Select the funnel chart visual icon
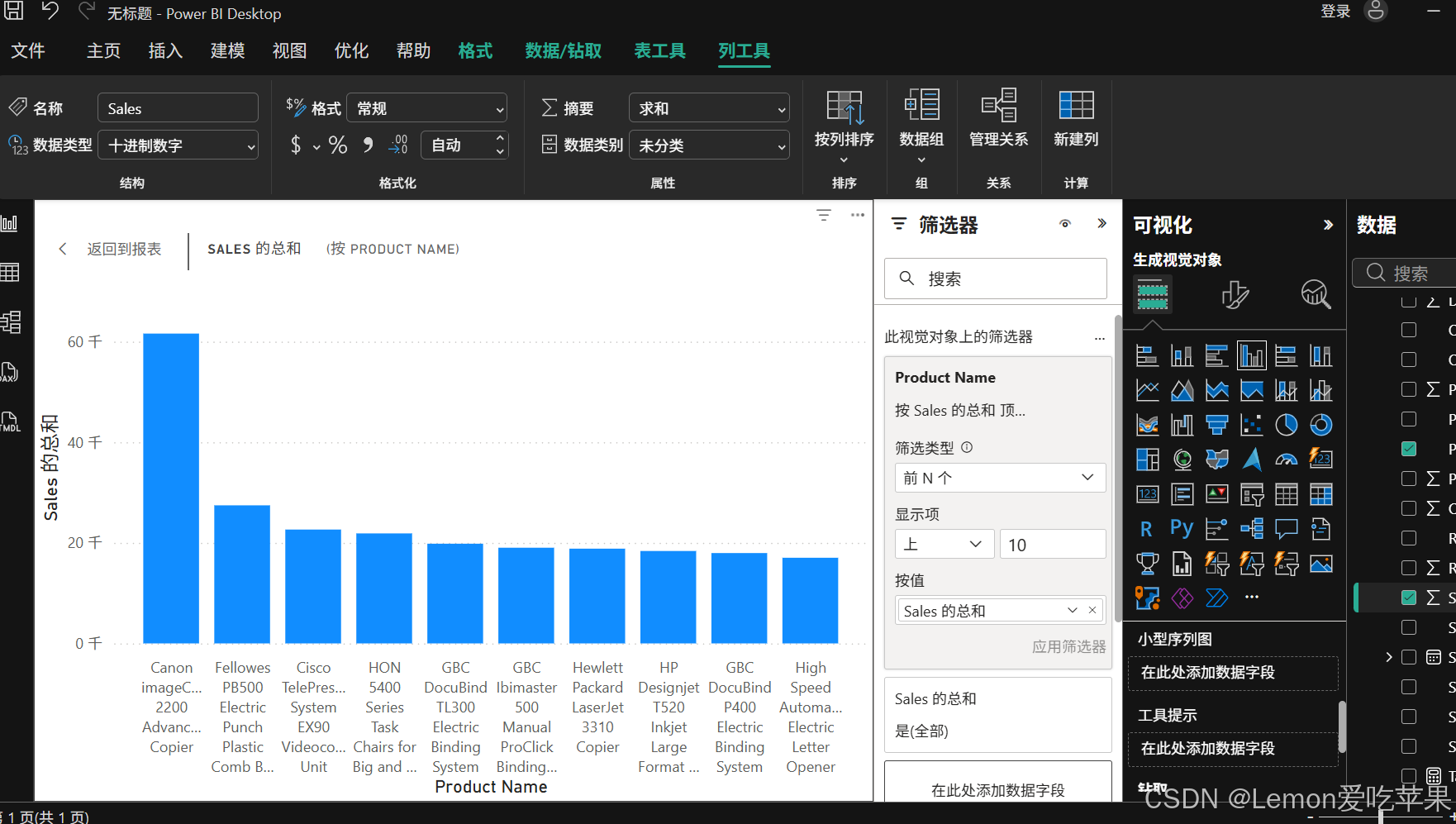The width and height of the screenshot is (1456, 824). click(x=1216, y=425)
